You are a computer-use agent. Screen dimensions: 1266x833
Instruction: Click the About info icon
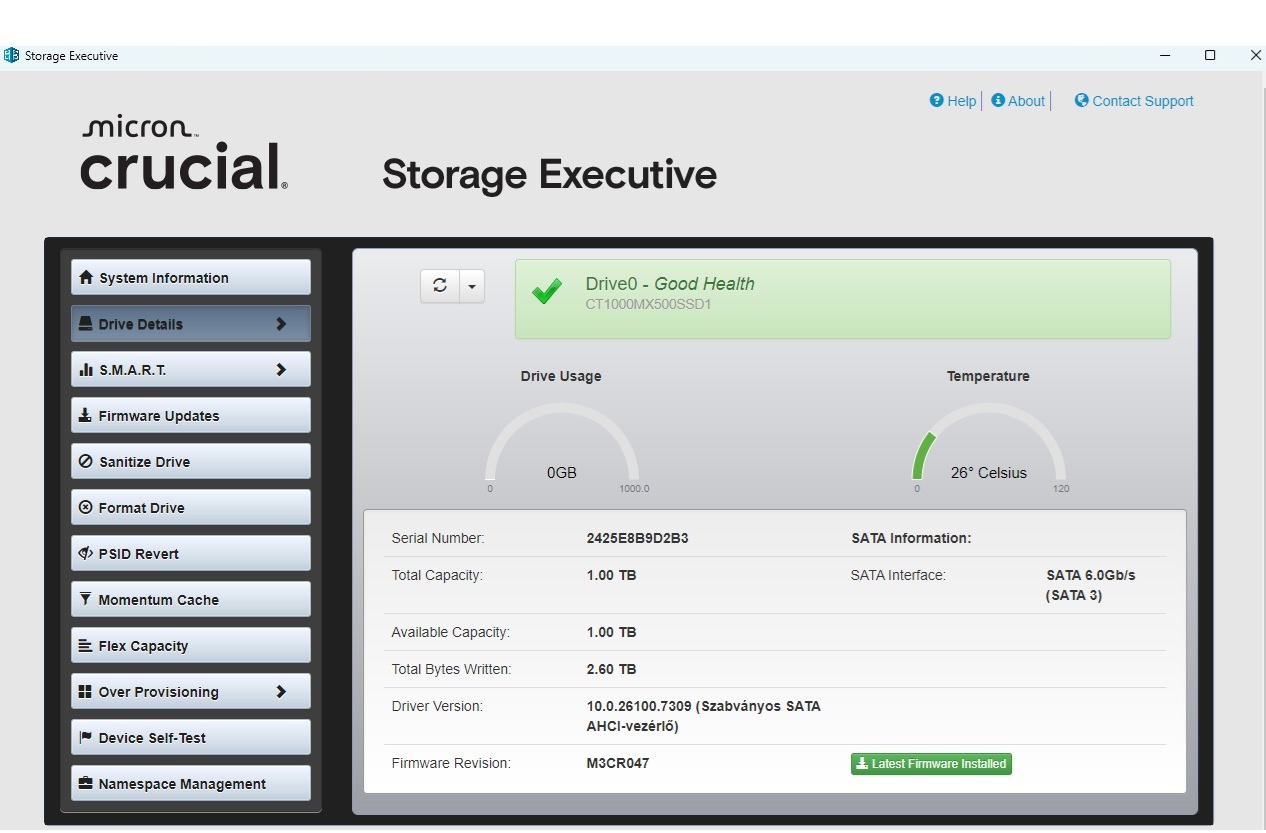pyautogui.click(x=998, y=100)
